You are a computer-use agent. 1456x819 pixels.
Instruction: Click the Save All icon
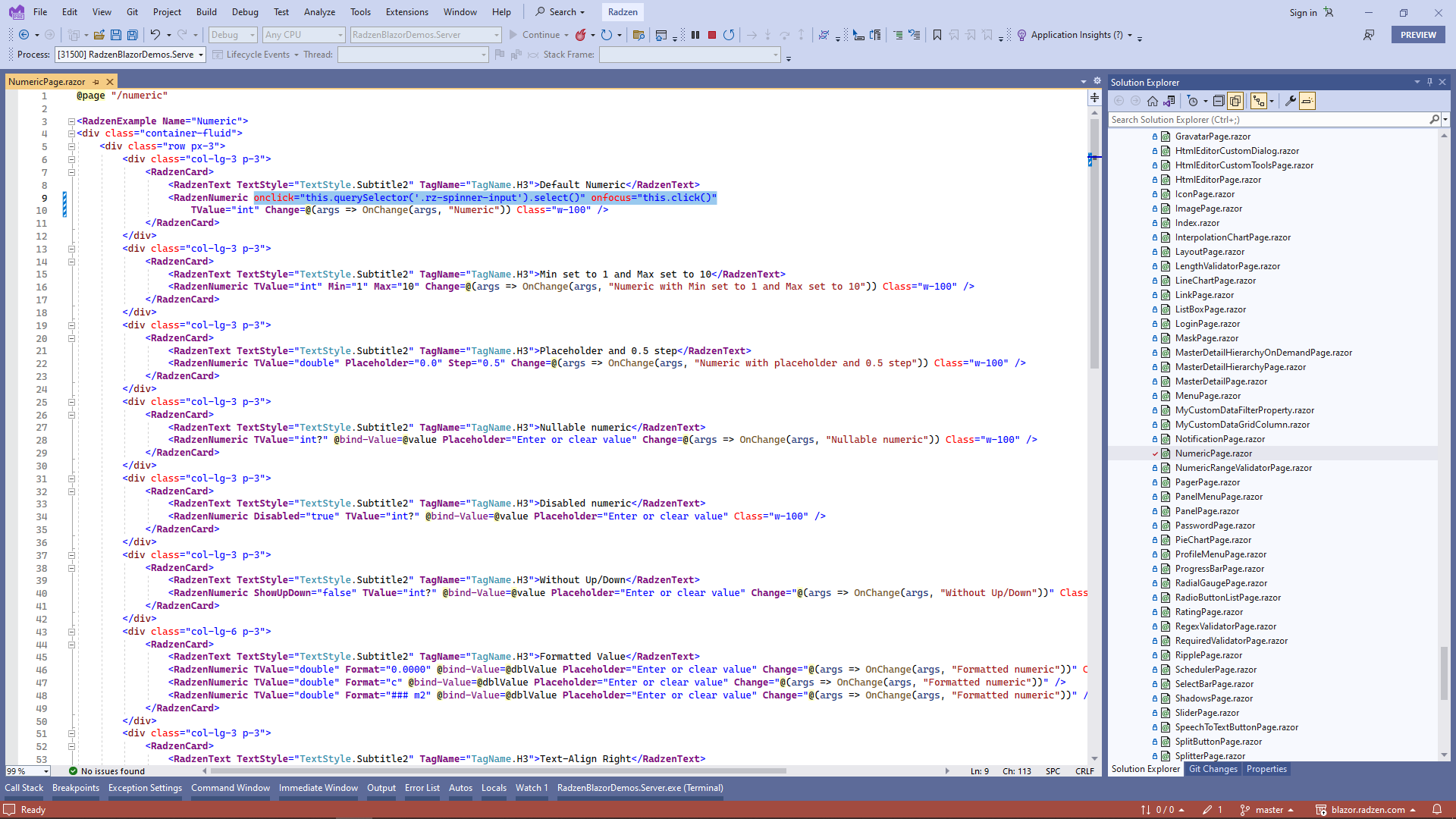click(133, 35)
